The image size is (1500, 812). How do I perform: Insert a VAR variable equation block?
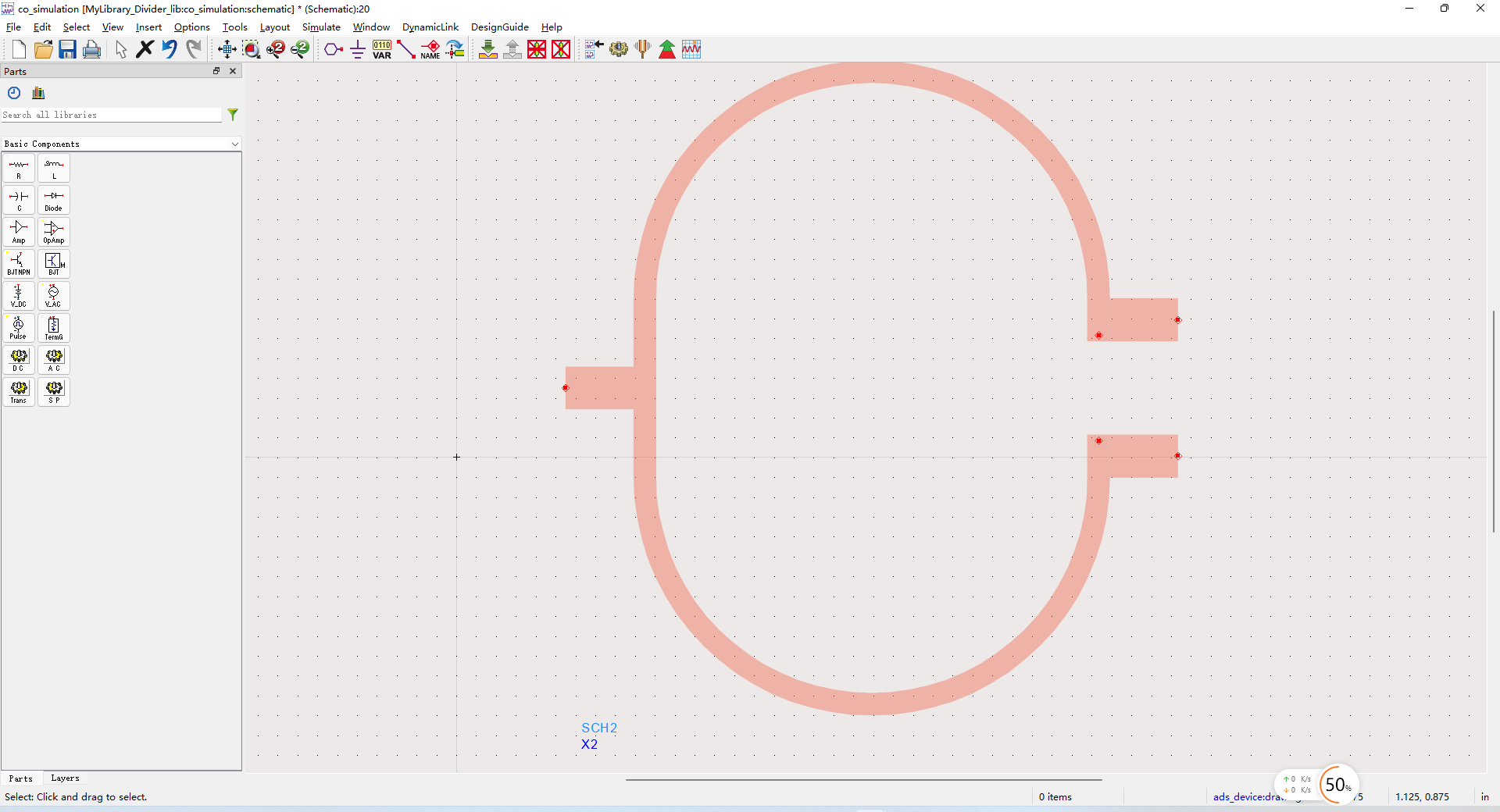click(382, 49)
